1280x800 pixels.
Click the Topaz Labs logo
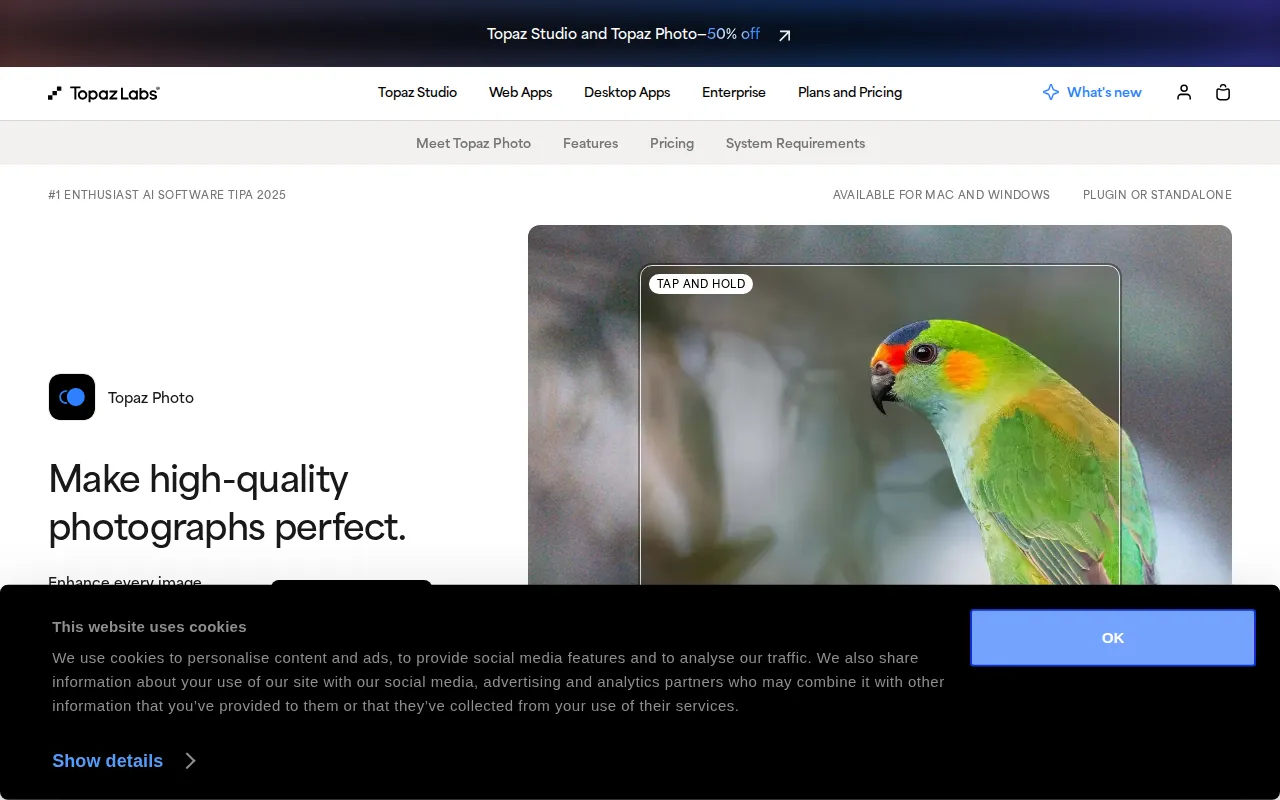104,93
